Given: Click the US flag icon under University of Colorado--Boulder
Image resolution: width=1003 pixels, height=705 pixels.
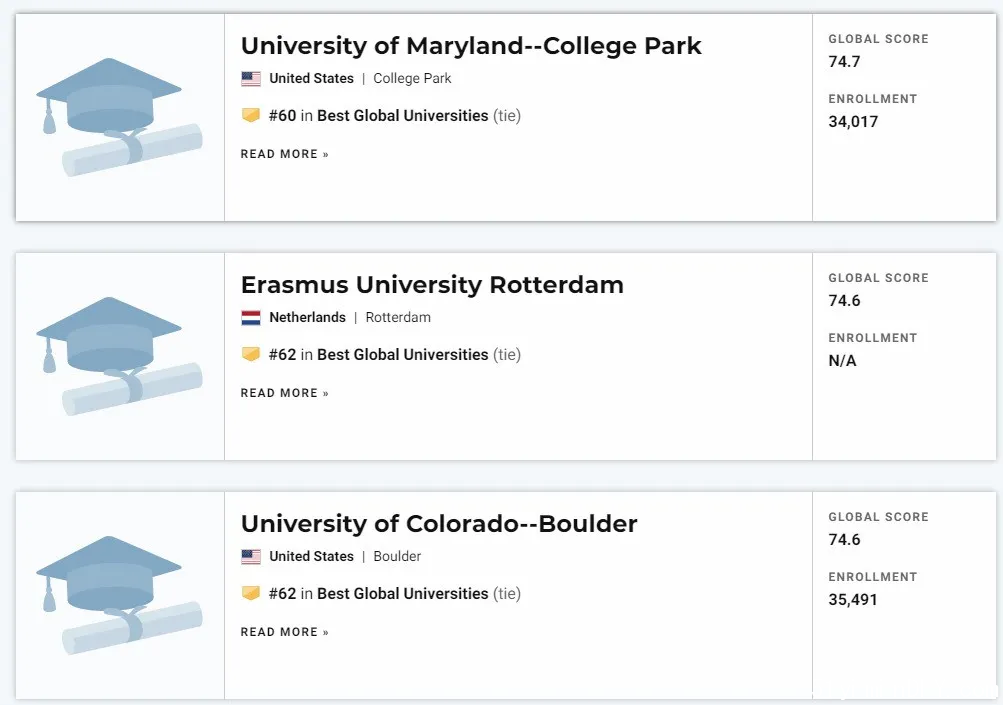Looking at the screenshot, I should (x=251, y=557).
